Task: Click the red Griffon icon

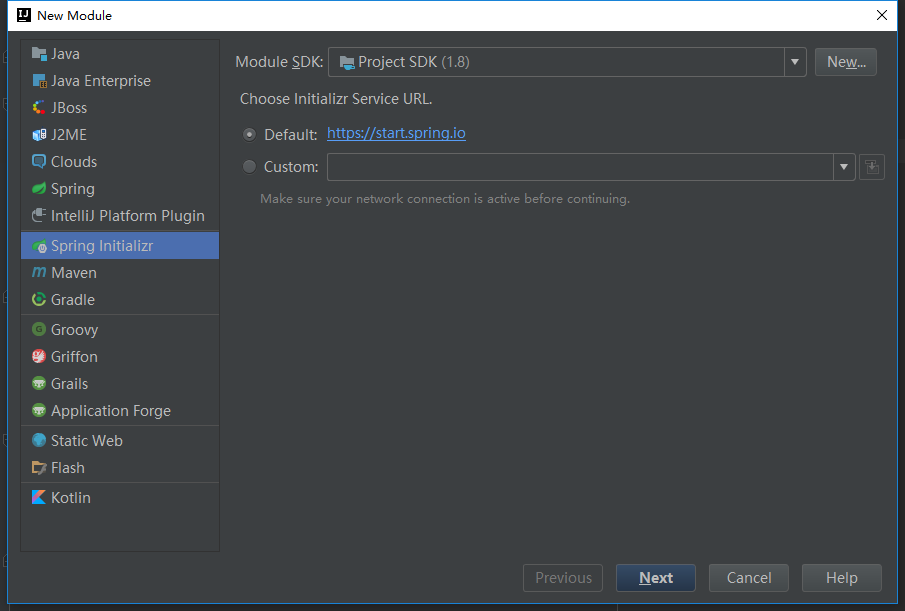Action: (x=39, y=357)
